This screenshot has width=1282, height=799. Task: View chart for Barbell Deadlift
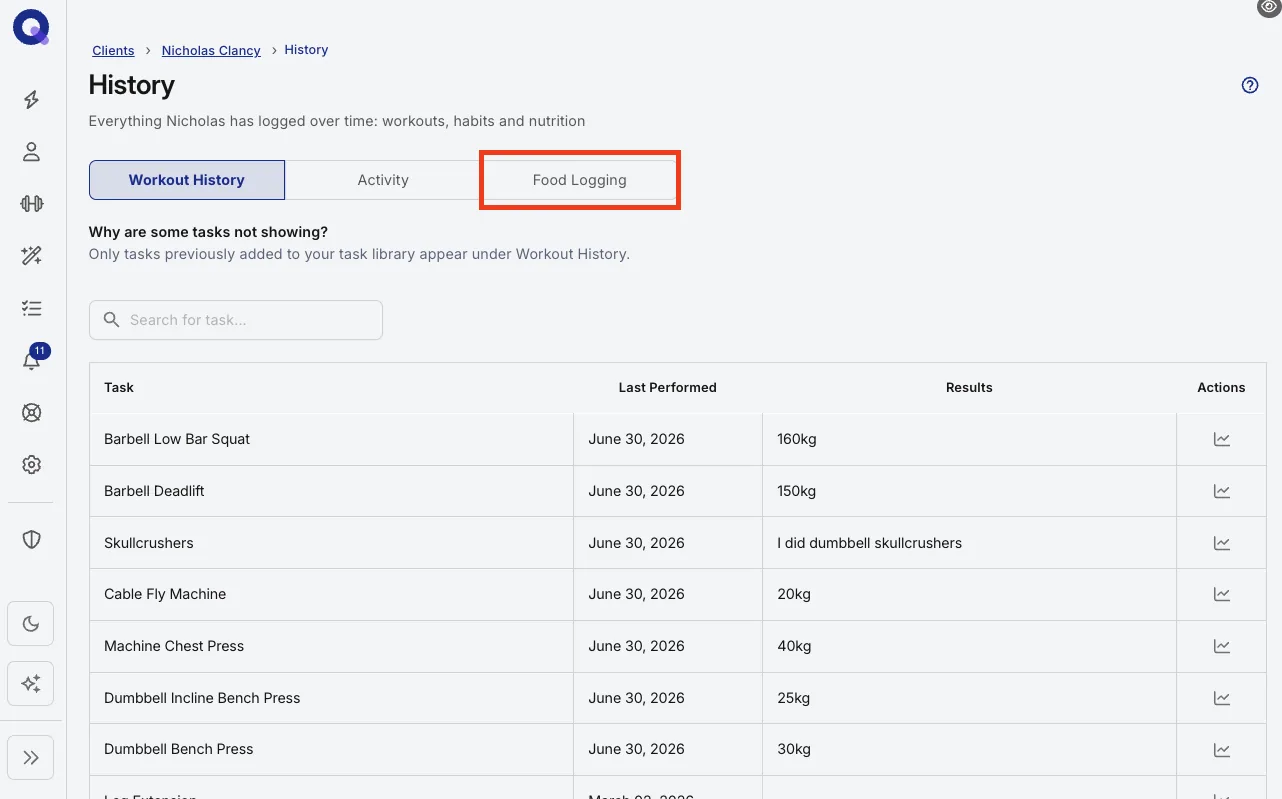point(1222,491)
